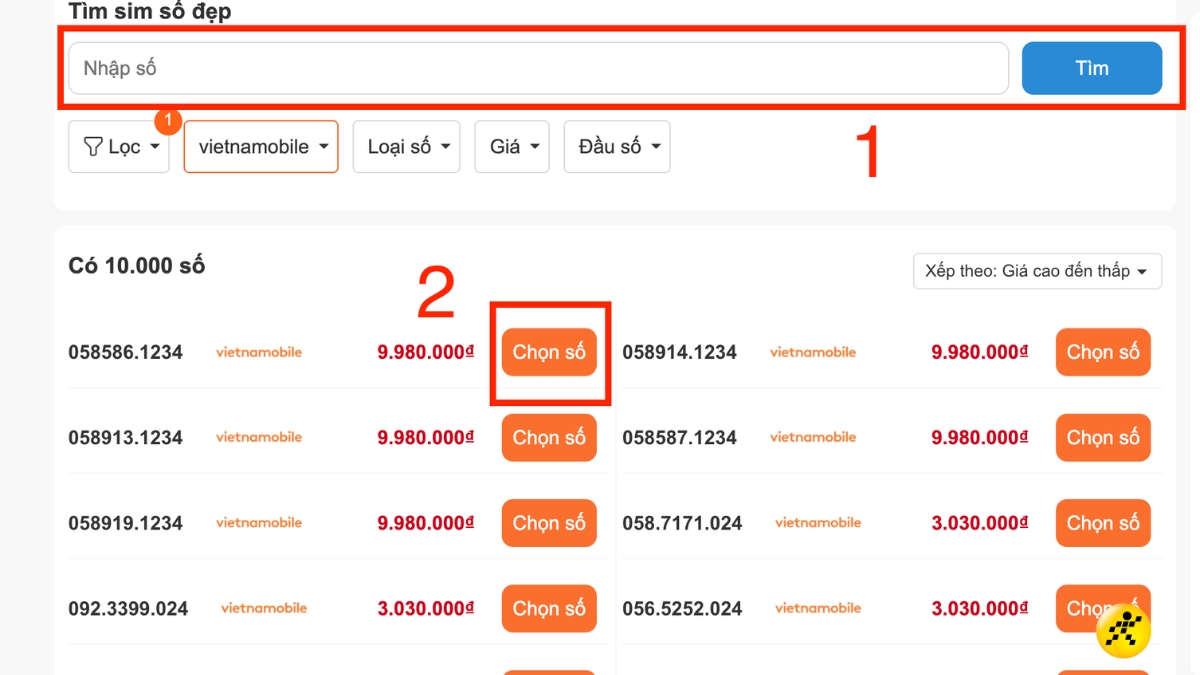1200x675 pixels.
Task: Select Chọn số for 058.7171.024
Action: coord(1103,523)
